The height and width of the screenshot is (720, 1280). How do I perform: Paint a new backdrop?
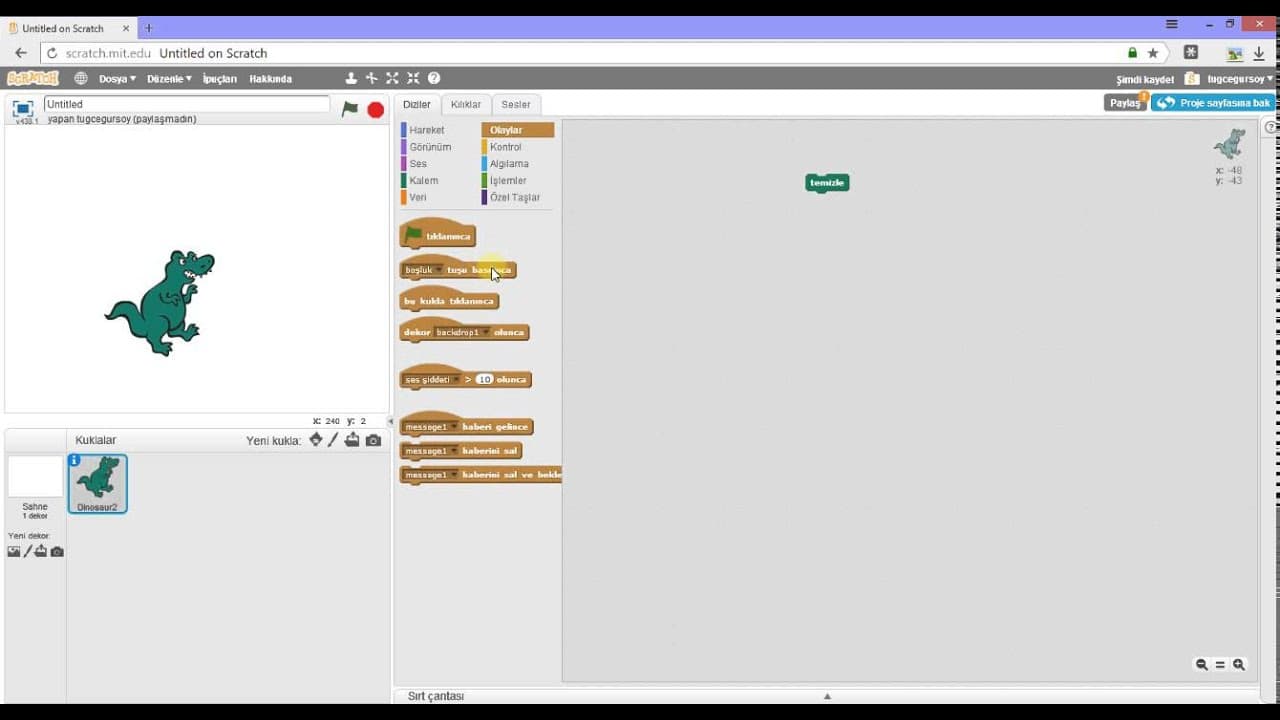[27, 551]
